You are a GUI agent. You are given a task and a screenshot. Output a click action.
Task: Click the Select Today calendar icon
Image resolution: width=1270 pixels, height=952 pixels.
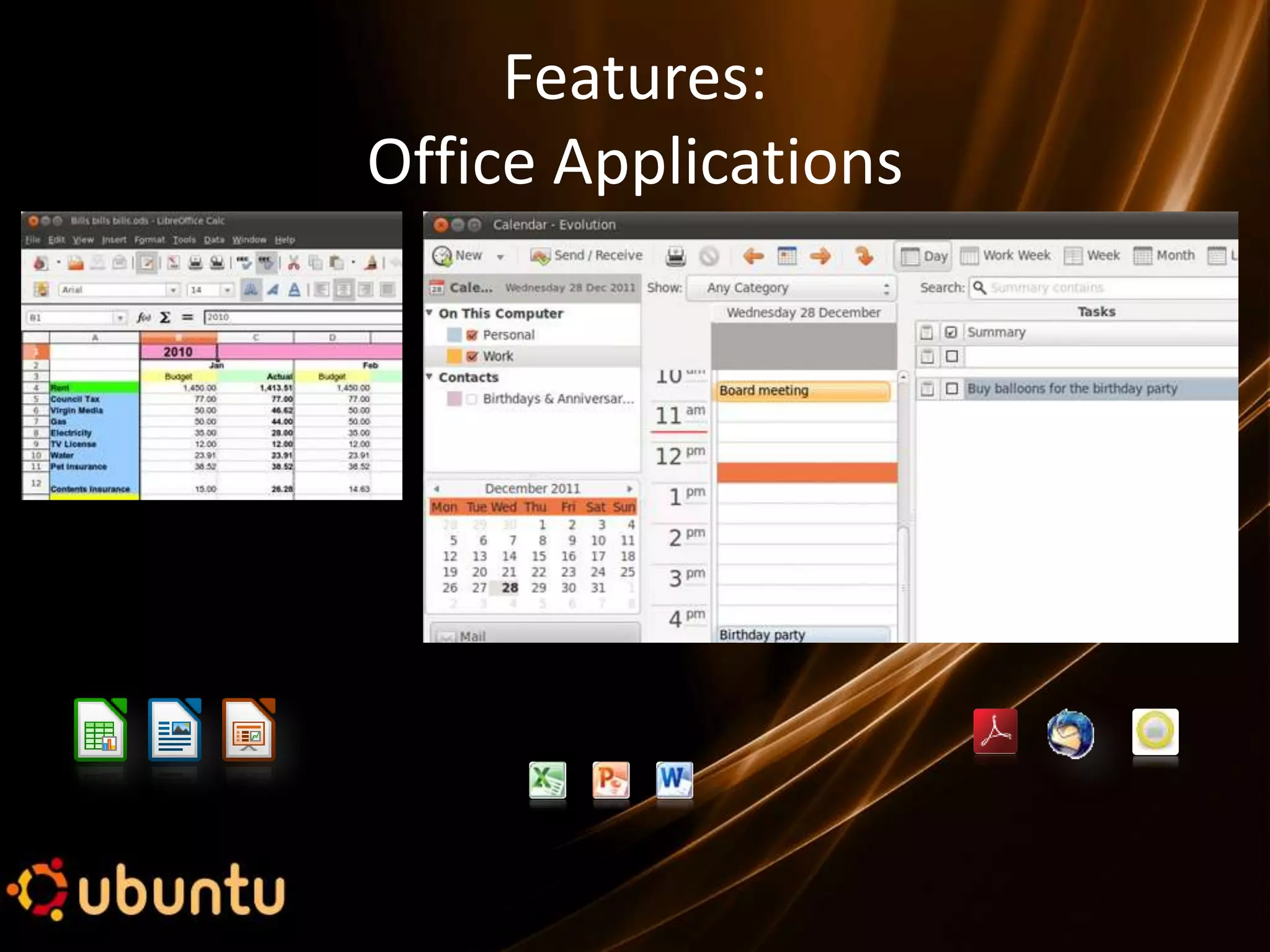coord(787,255)
